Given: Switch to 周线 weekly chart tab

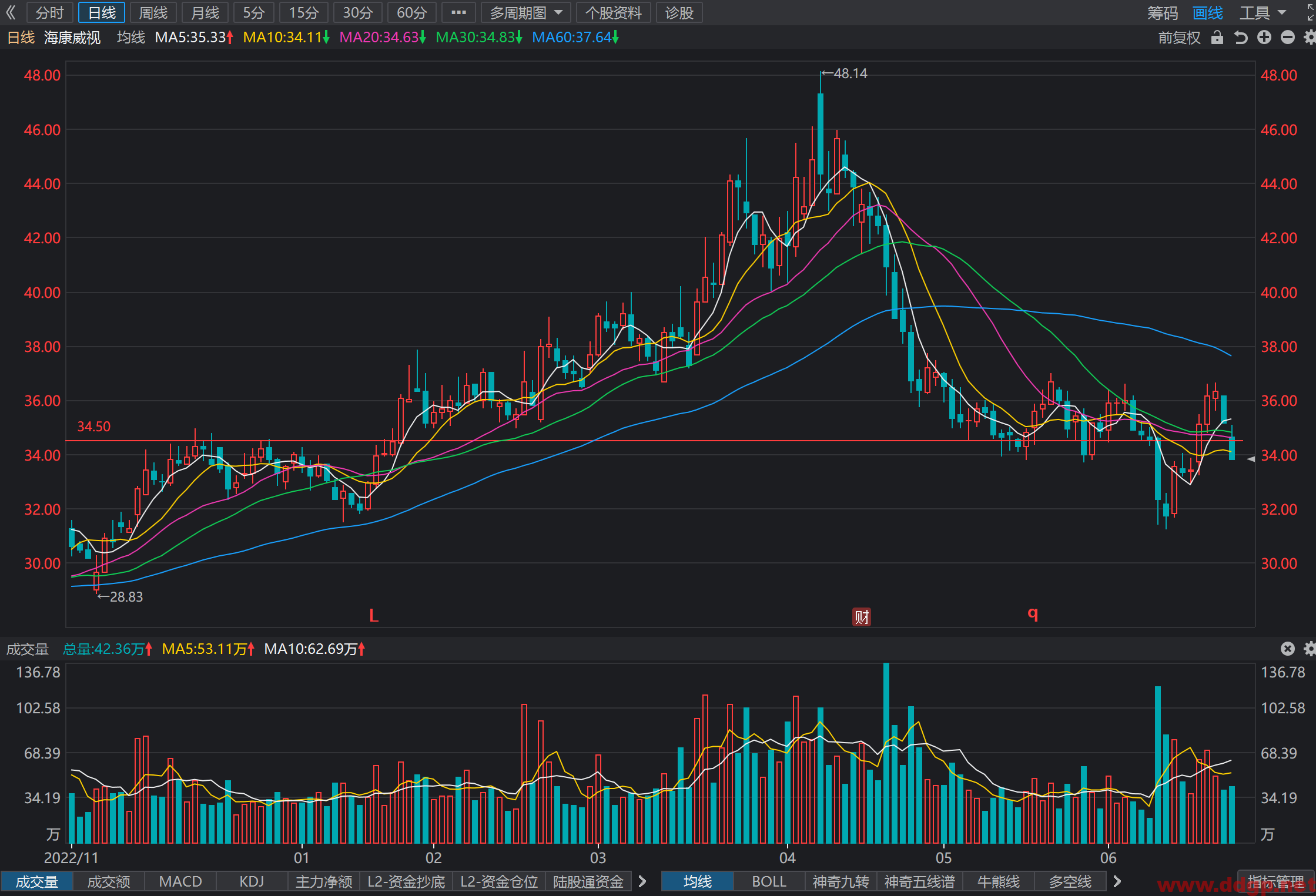Looking at the screenshot, I should [x=153, y=12].
